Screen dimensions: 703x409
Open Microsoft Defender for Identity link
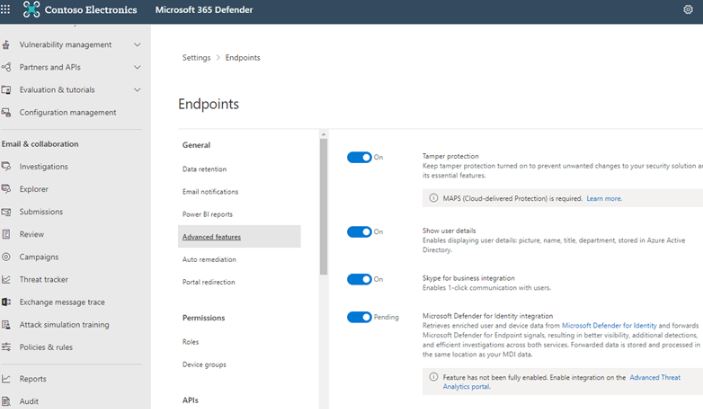pos(609,326)
